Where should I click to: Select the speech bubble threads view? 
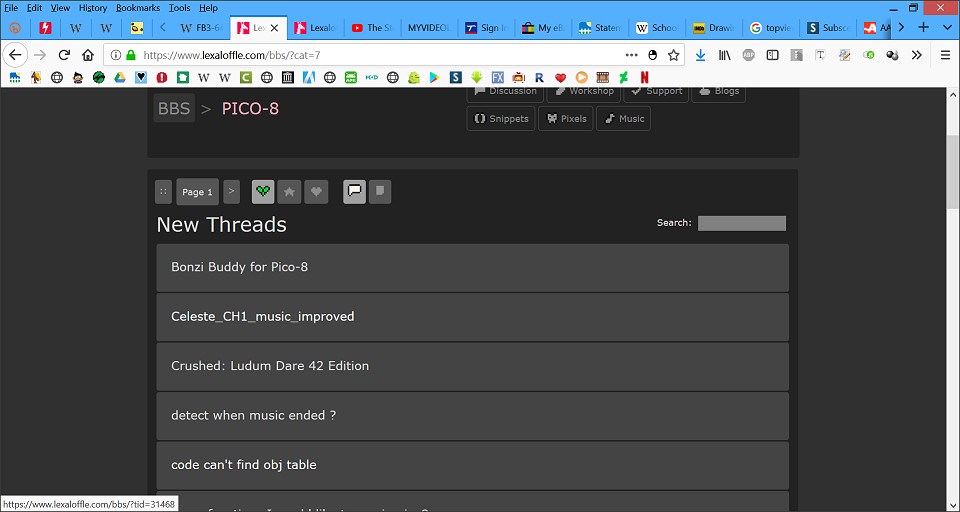[354, 192]
